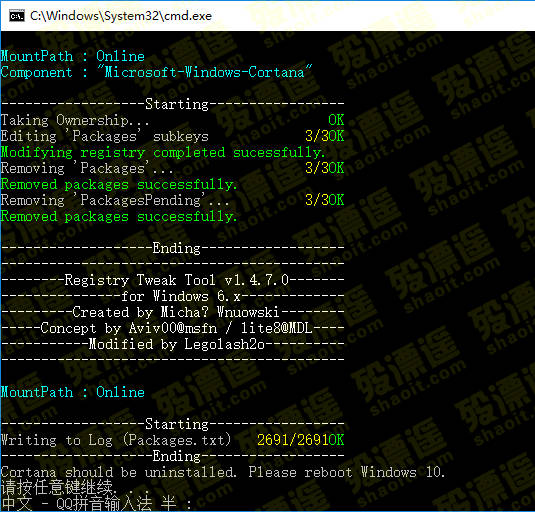The width and height of the screenshot is (535, 512).
Task: Click the 'Microsoft-Windows-Cortana' component line
Action: (156, 72)
